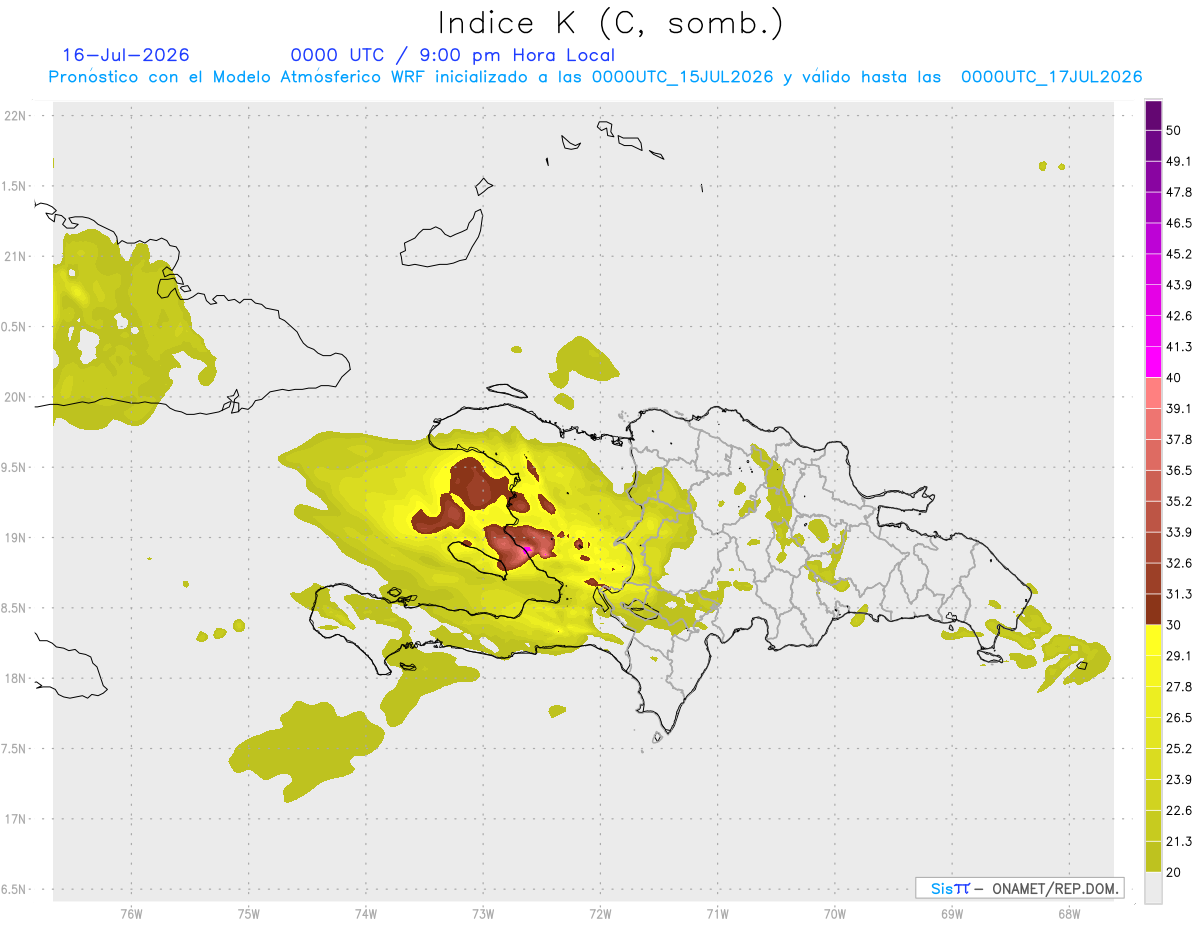Select dark brown swatch between 30 and 31.3
This screenshot has height=927, width=1200.
point(1154,609)
